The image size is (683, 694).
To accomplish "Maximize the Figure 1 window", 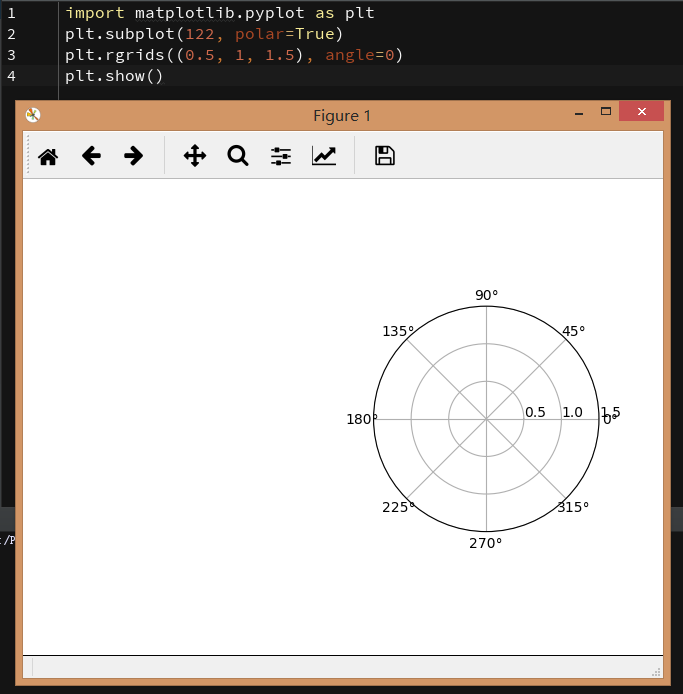I will point(606,112).
